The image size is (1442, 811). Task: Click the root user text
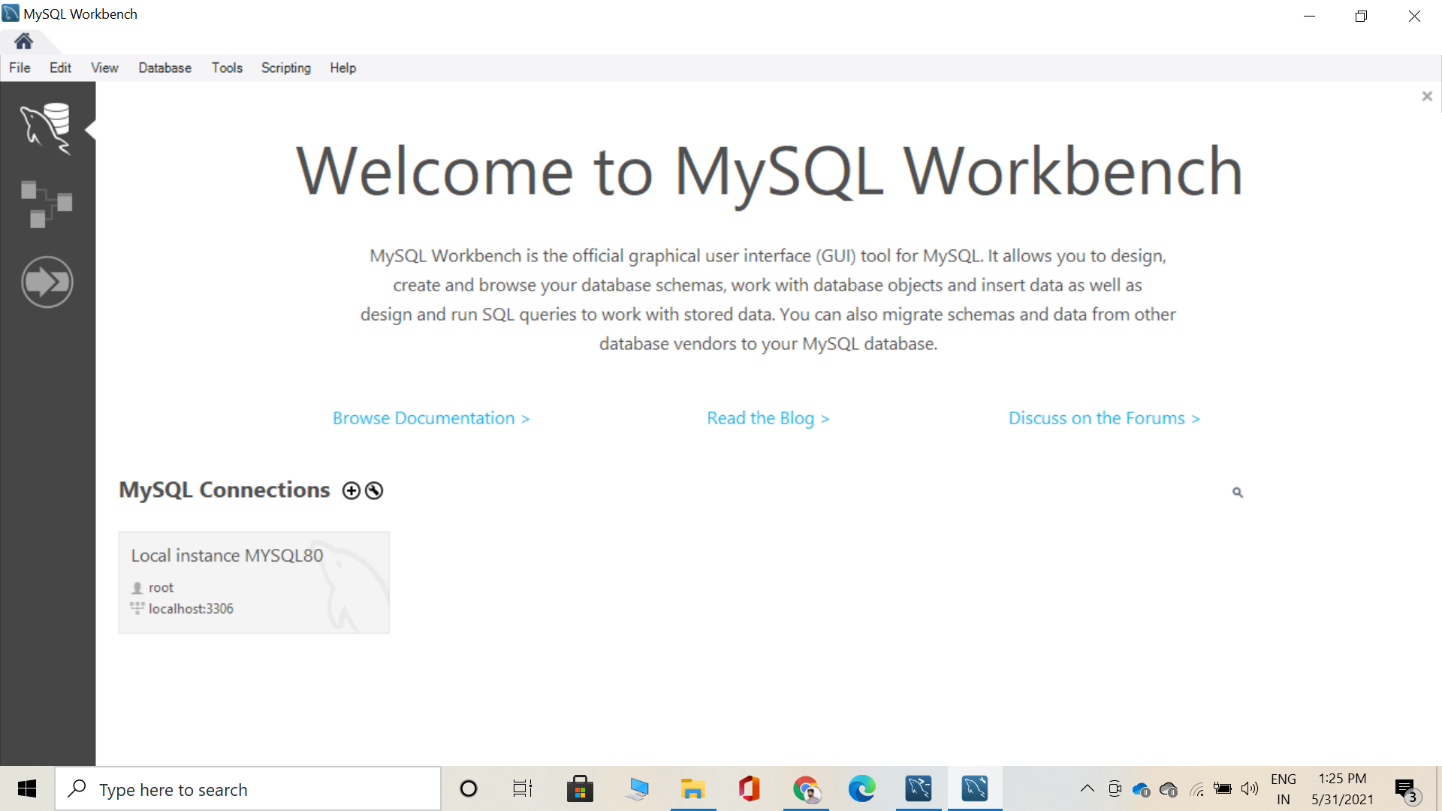[x=161, y=588]
